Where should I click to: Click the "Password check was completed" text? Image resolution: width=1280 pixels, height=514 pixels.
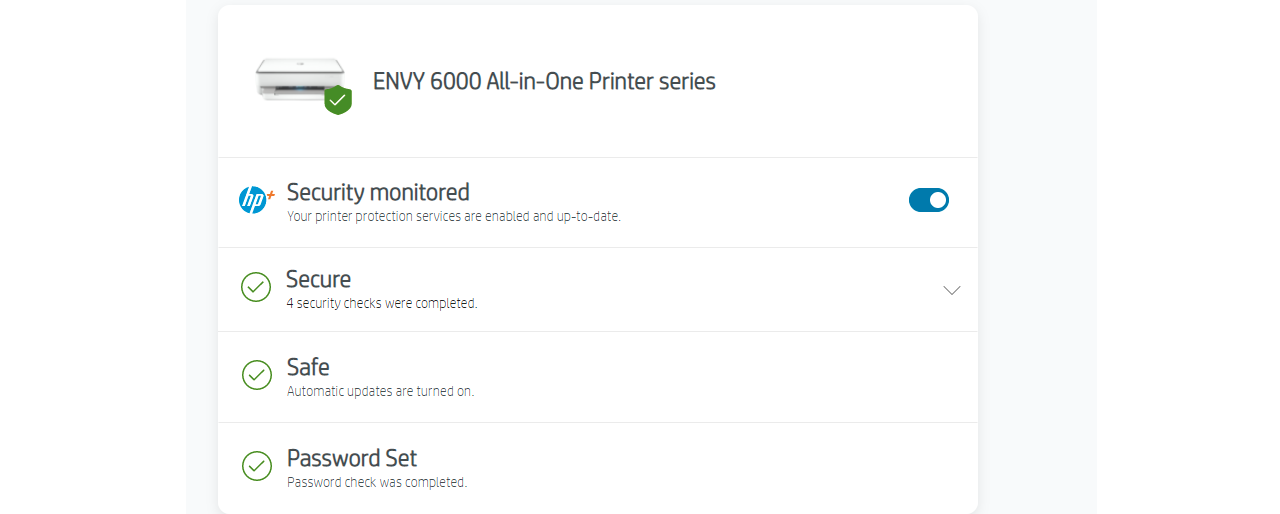click(x=377, y=482)
